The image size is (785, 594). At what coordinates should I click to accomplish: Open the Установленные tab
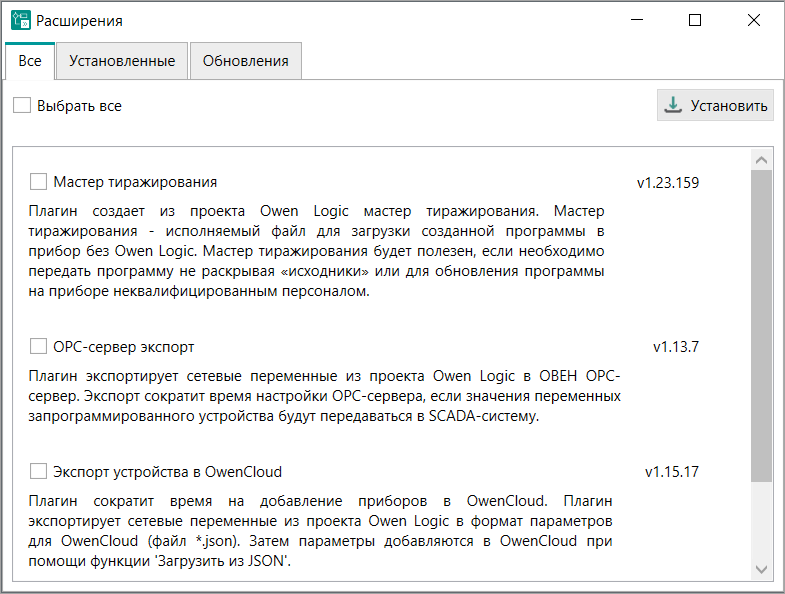[122, 61]
